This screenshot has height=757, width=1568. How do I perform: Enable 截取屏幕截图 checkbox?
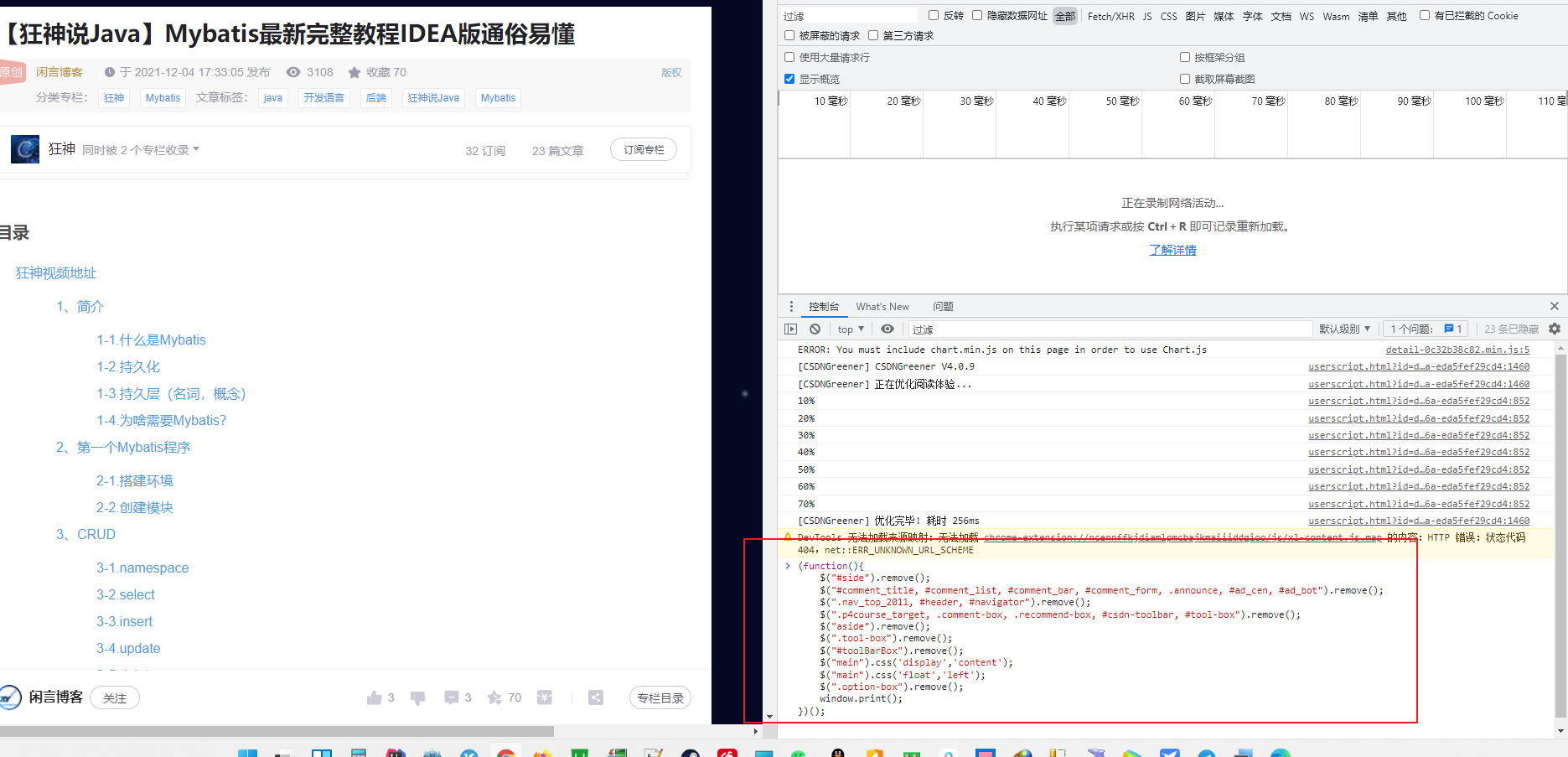[1185, 79]
